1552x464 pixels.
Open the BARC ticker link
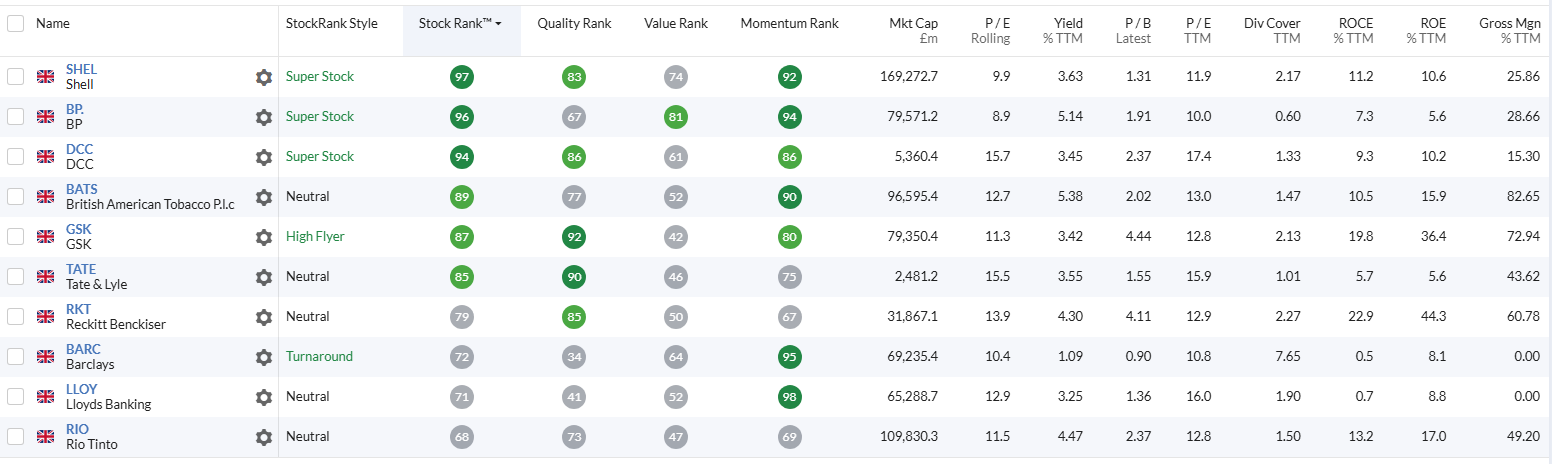[83, 349]
